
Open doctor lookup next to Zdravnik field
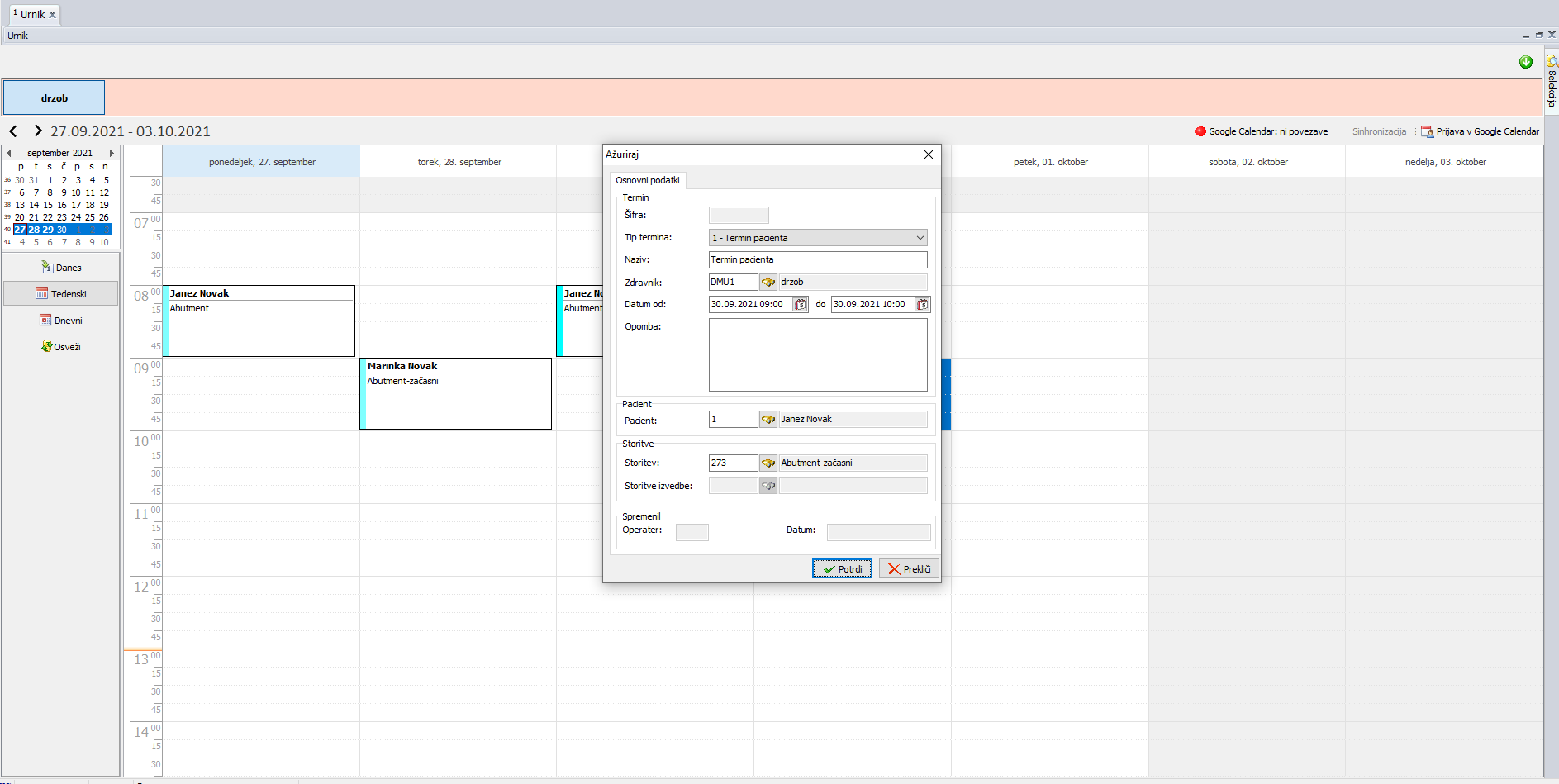point(768,283)
